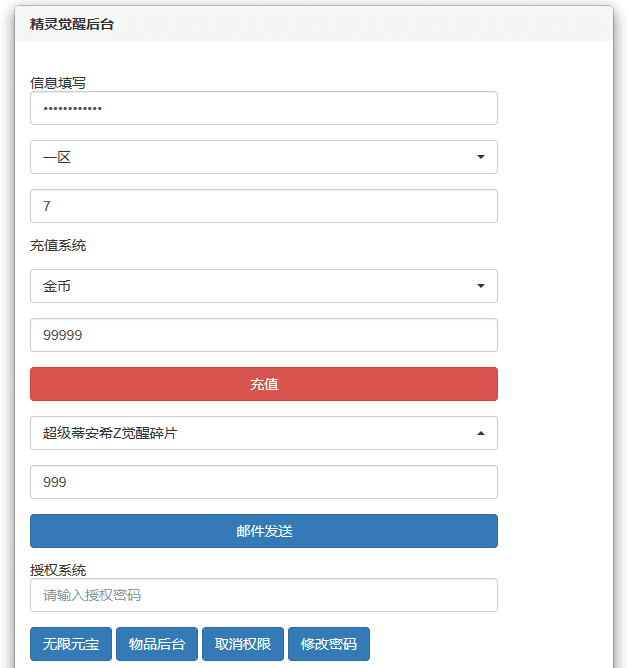The width and height of the screenshot is (633, 668).
Task: Click the 精灵觉醒后台 panel title
Action: point(72,24)
